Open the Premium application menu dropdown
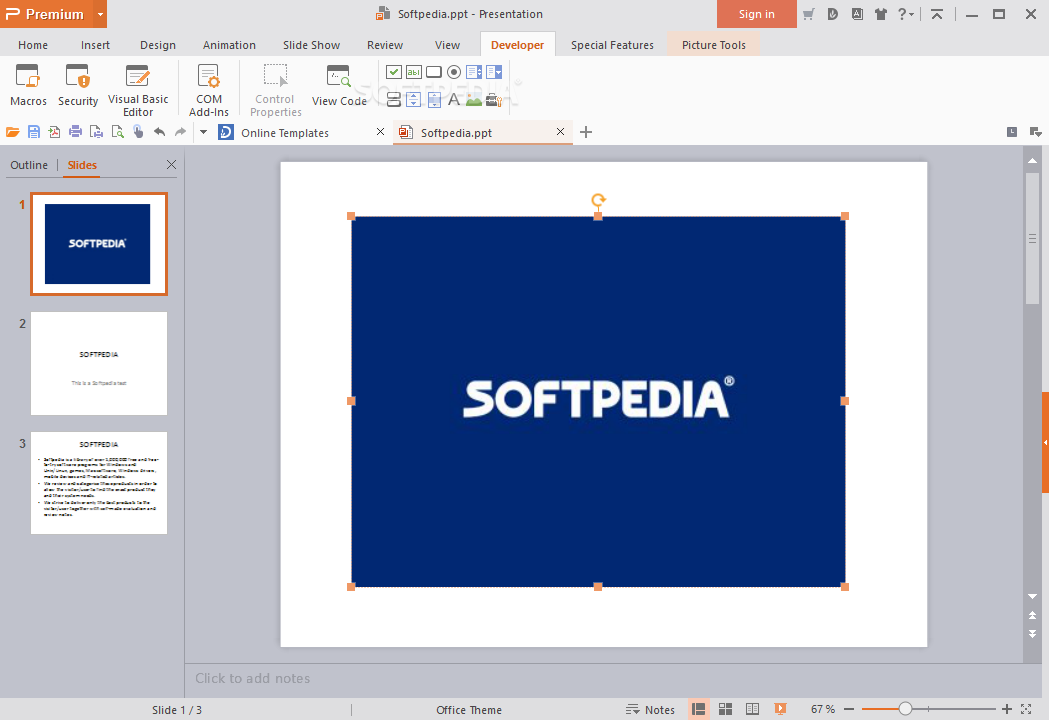1049x720 pixels. point(100,14)
